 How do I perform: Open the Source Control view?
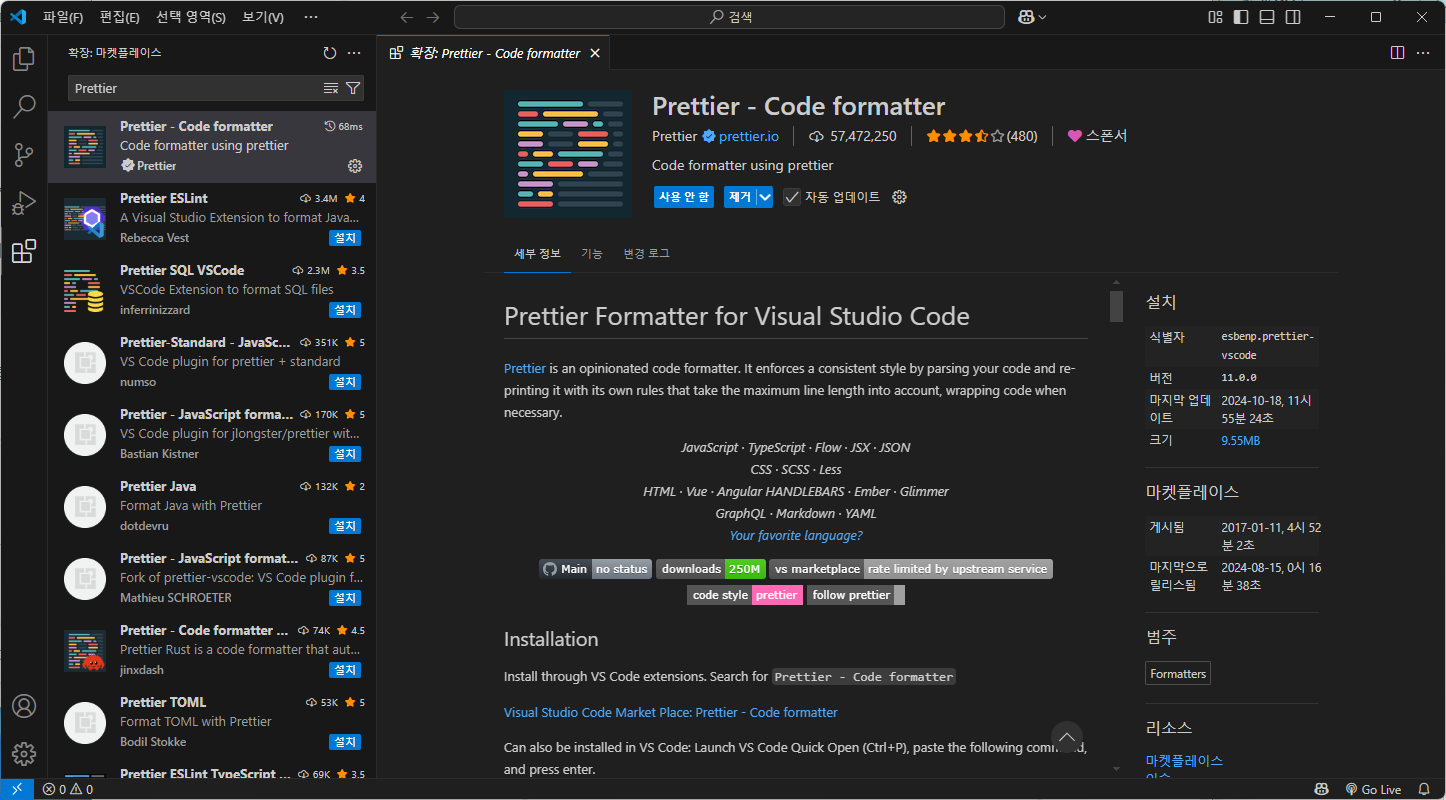(24, 155)
